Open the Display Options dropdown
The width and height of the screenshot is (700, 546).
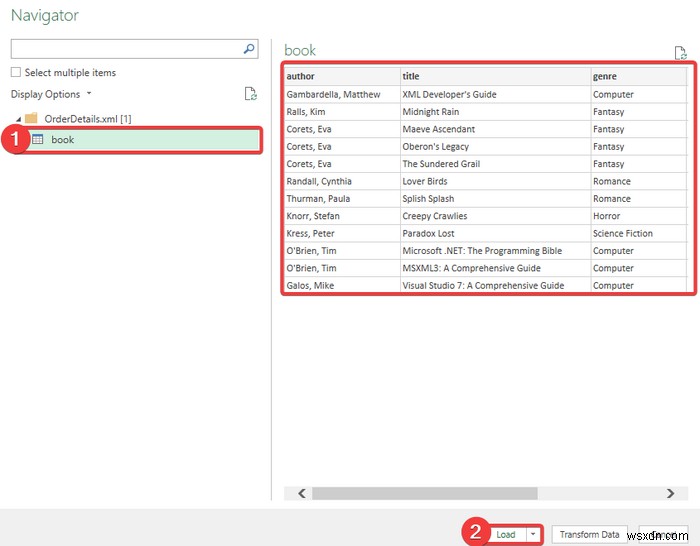click(x=51, y=94)
